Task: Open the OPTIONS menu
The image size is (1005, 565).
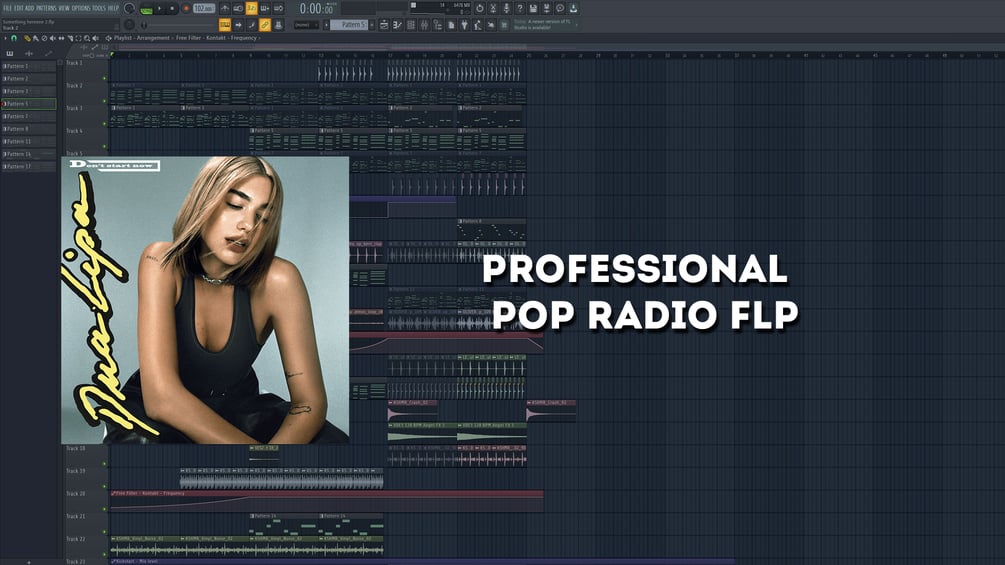Action: [x=81, y=8]
